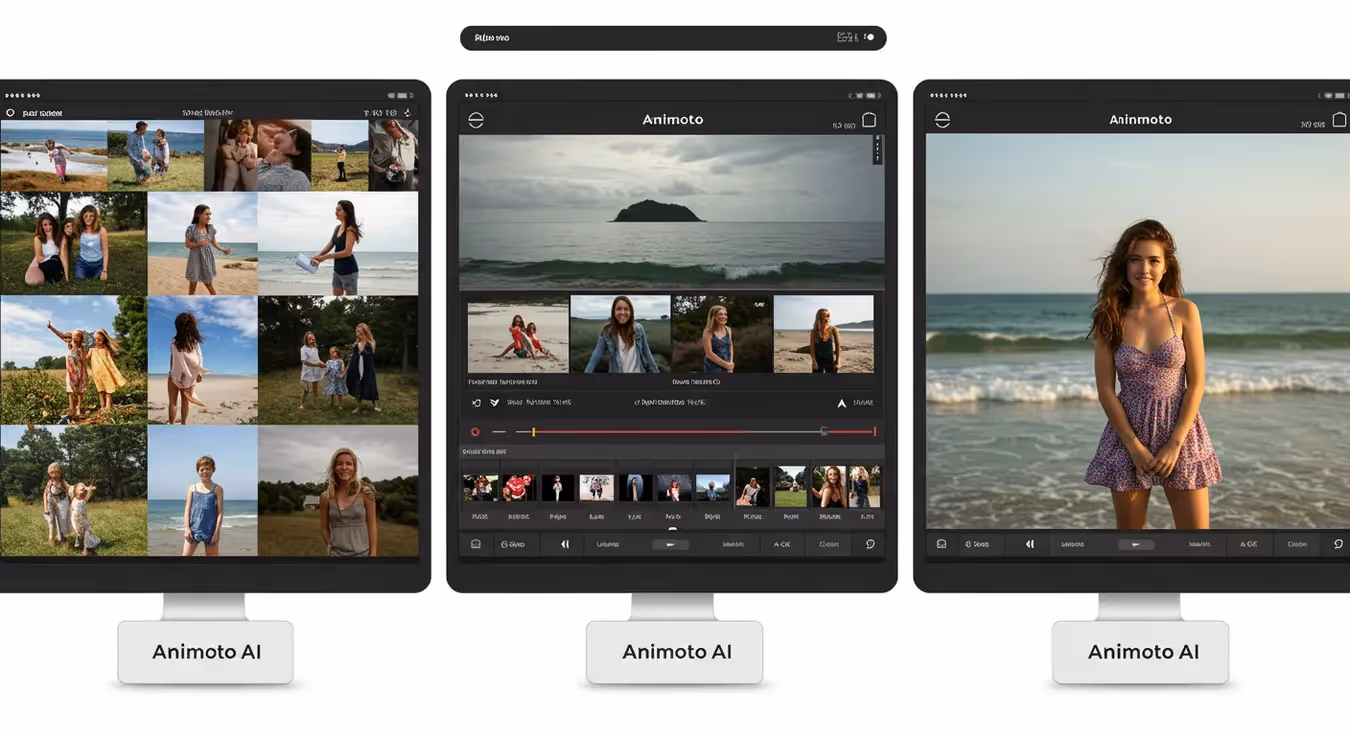The height and width of the screenshot is (736, 1350).
Task: Click the image icon in middle monitor bottom toolbar
Action: coord(476,544)
